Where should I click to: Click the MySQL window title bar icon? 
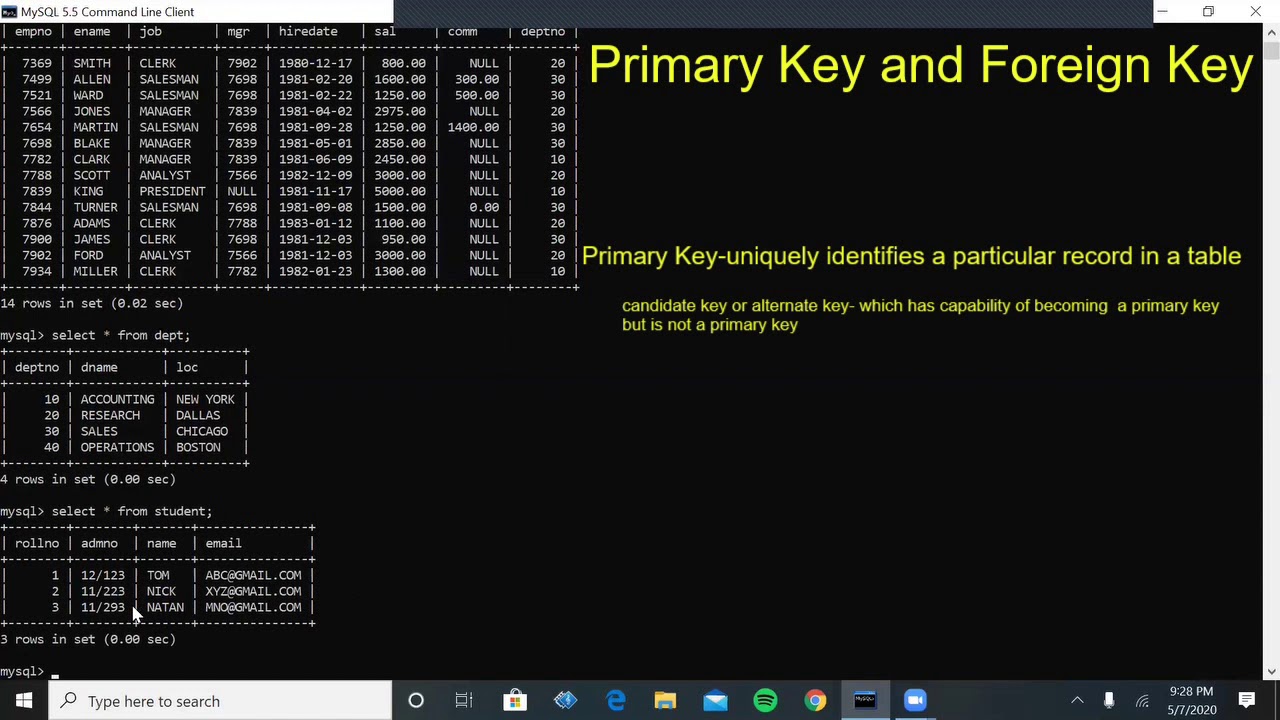[9, 12]
